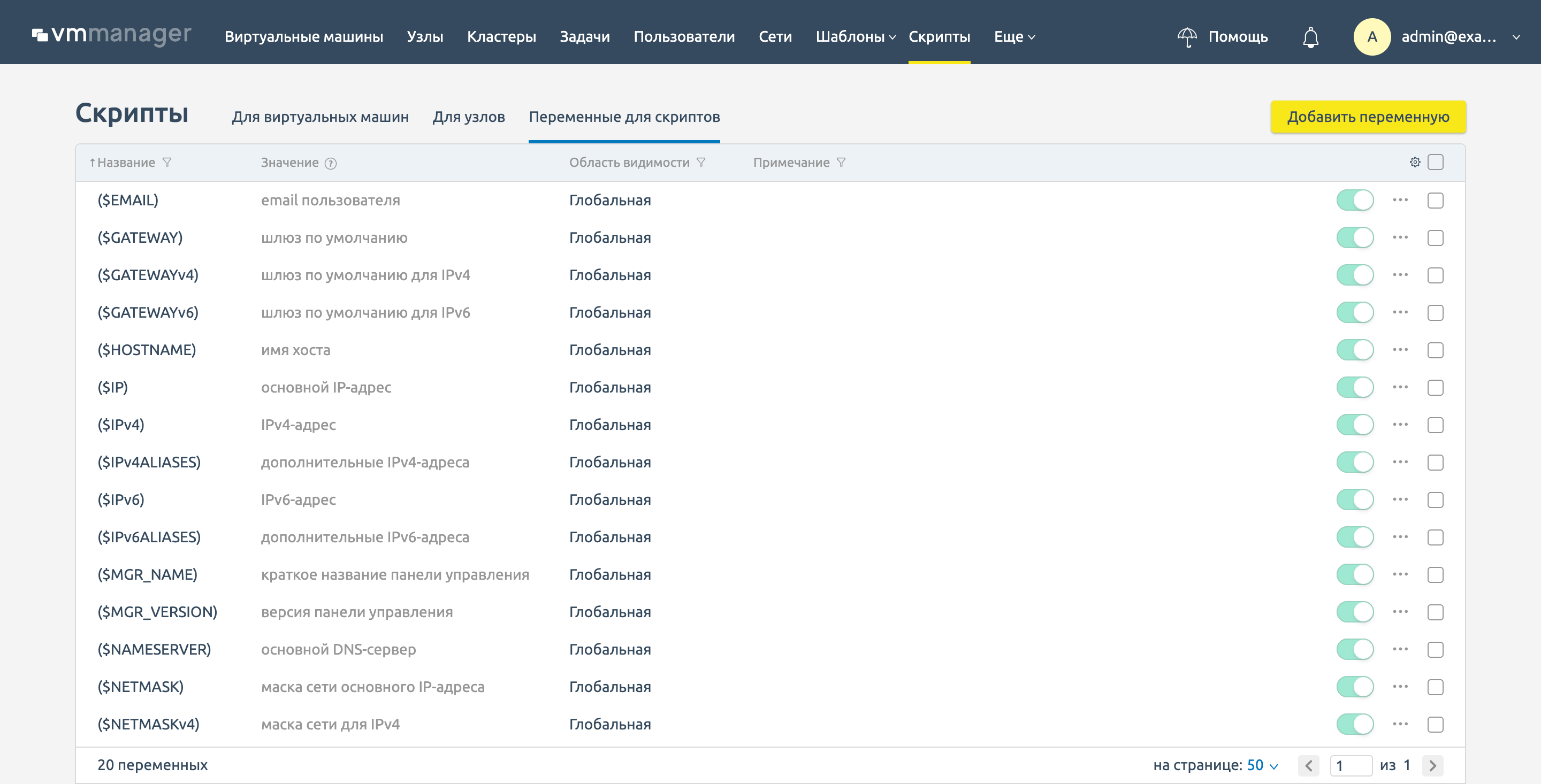Open actions menu for ($IP)
The image size is (1541, 784).
(1400, 388)
